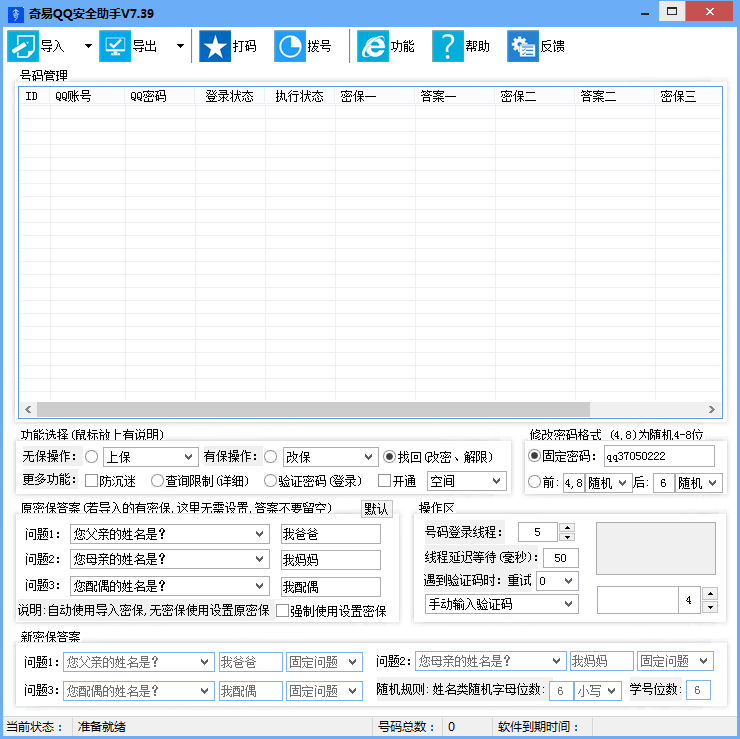This screenshot has height=739, width=740.
Task: Open the 手动输入验证码 dropdown
Action: tap(501, 604)
